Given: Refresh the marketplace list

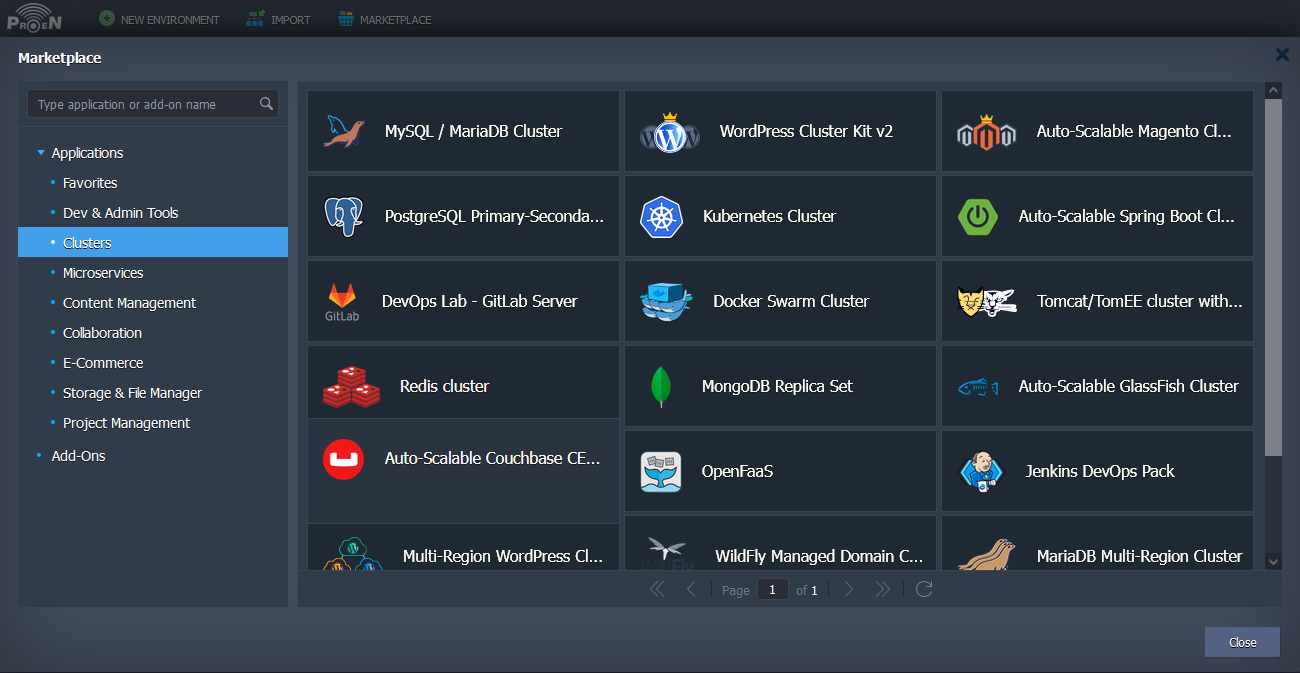Looking at the screenshot, I should click(924, 590).
